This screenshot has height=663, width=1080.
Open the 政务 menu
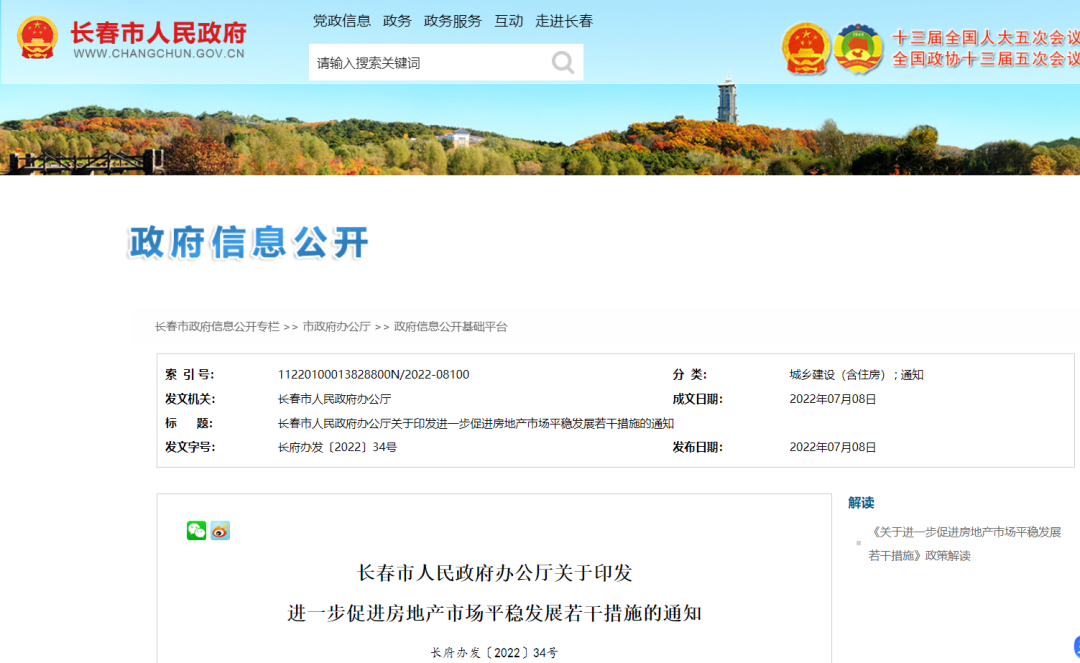tap(396, 19)
